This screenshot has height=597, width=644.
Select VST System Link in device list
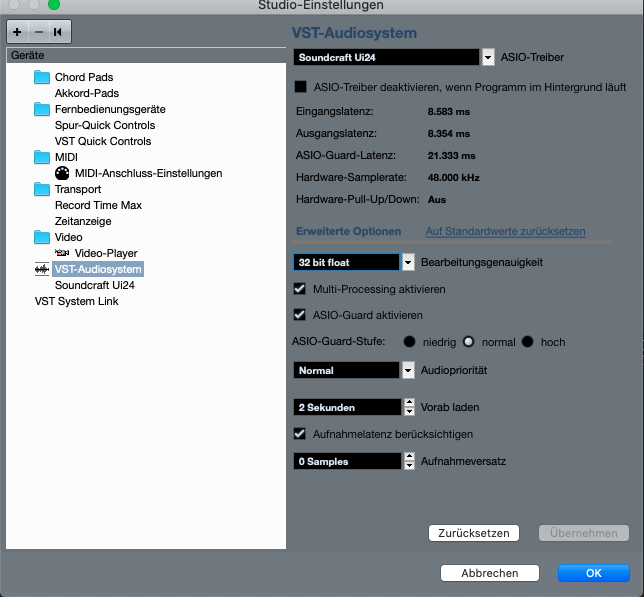pyautogui.click(x=76, y=301)
